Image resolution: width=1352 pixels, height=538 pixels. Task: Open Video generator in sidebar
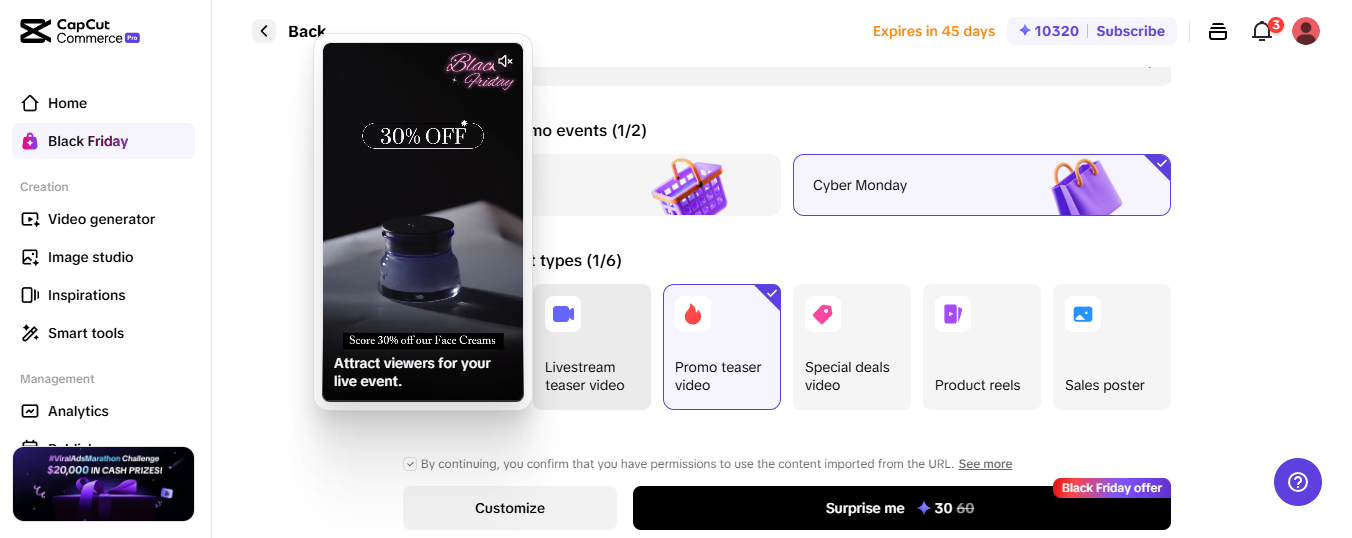click(x=103, y=219)
